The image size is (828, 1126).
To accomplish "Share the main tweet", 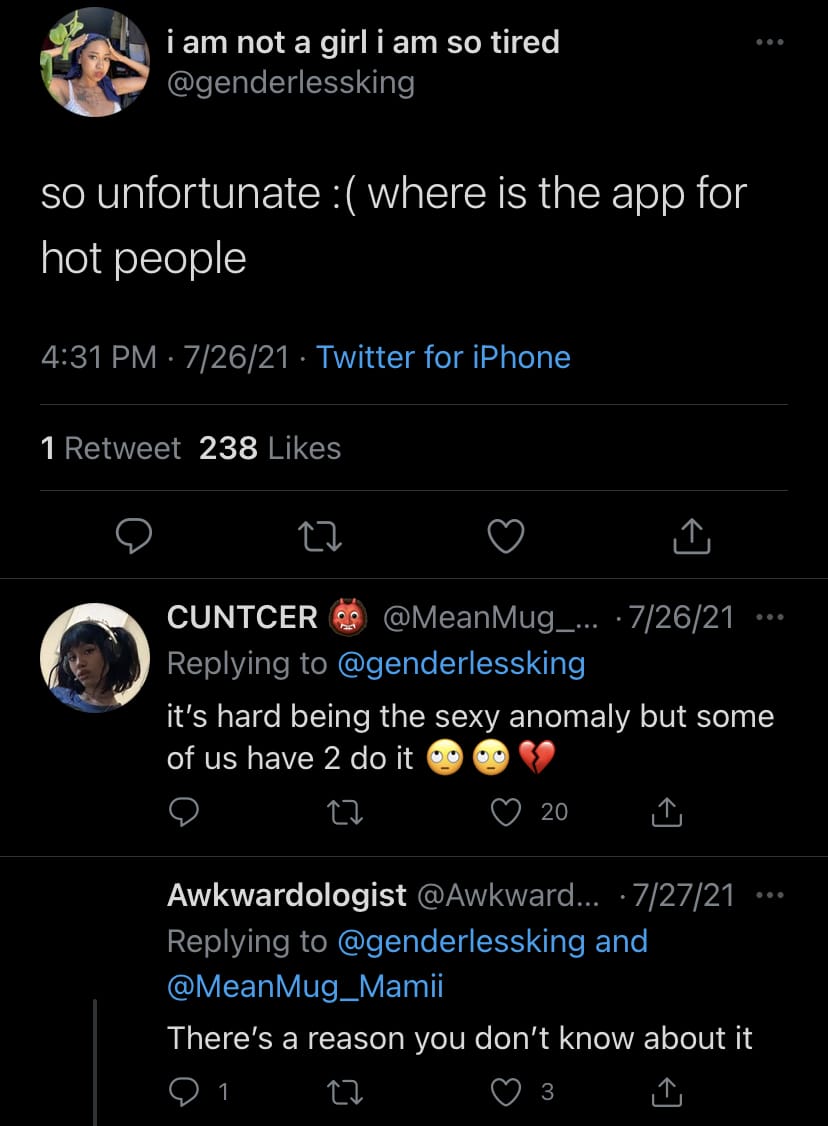I will pos(692,536).
